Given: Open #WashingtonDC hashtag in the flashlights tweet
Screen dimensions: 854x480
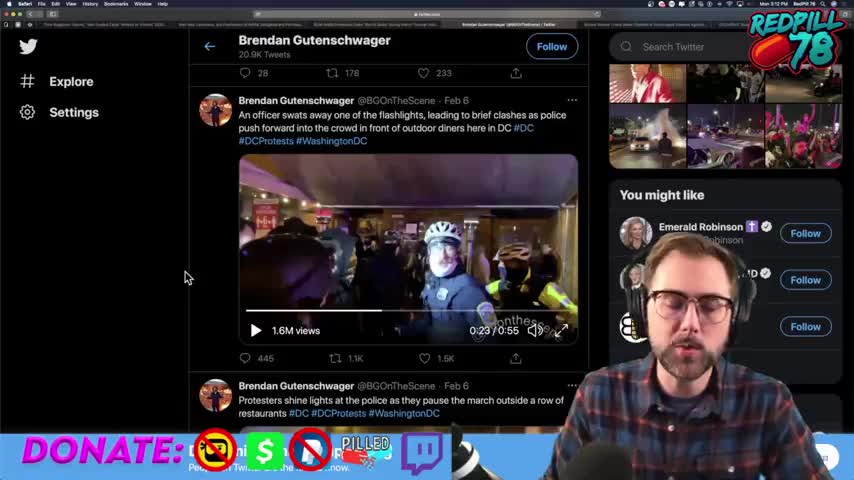Looking at the screenshot, I should point(332,141).
